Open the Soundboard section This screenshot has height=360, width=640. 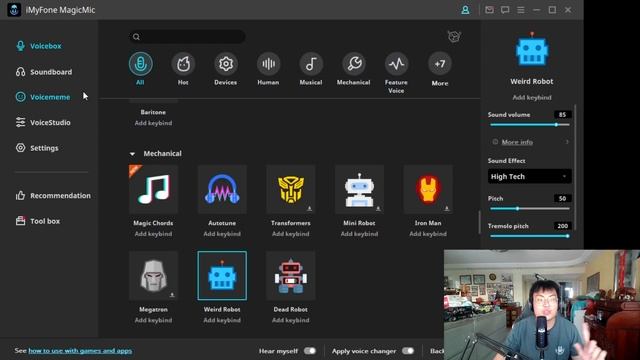[x=44, y=72]
